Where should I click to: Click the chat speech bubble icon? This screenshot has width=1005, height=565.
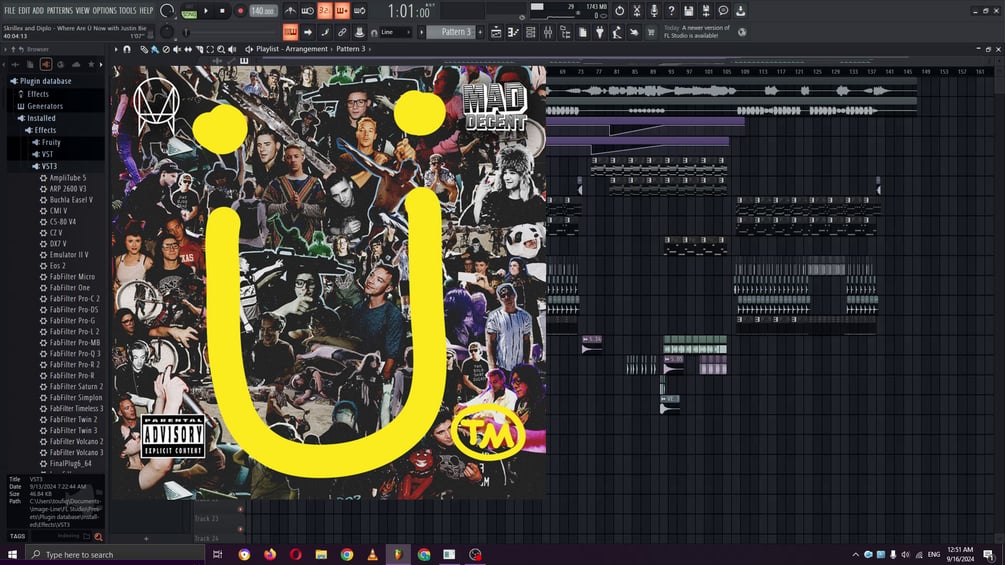tap(723, 11)
